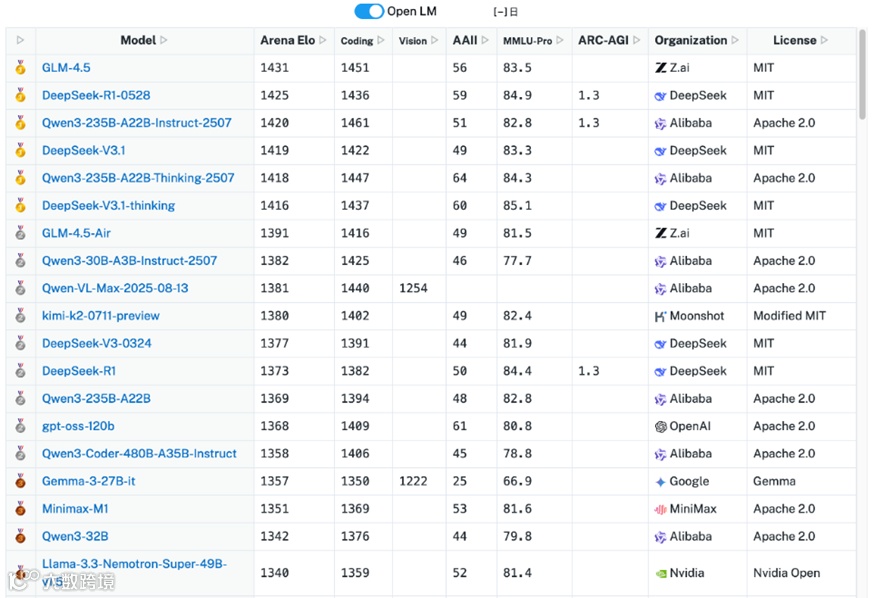Open the Qwen3-30B-A3B-Instruct-2507 link
Image resolution: width=874 pixels, height=598 pixels.
(129, 261)
